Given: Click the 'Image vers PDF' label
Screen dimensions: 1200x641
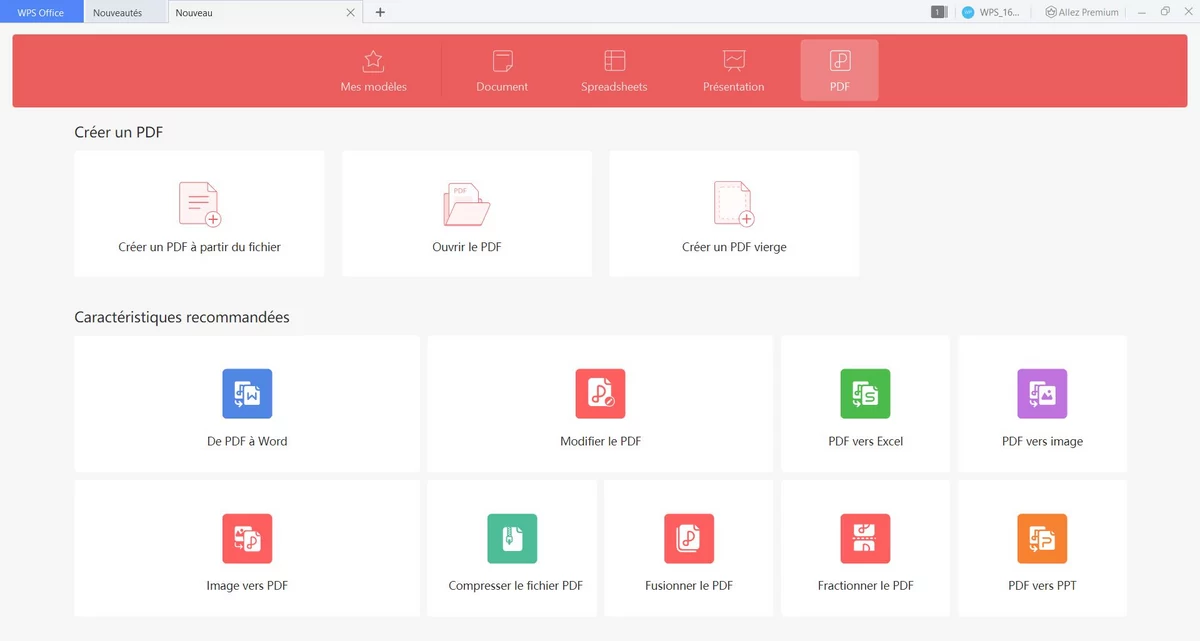Looking at the screenshot, I should (x=247, y=586).
